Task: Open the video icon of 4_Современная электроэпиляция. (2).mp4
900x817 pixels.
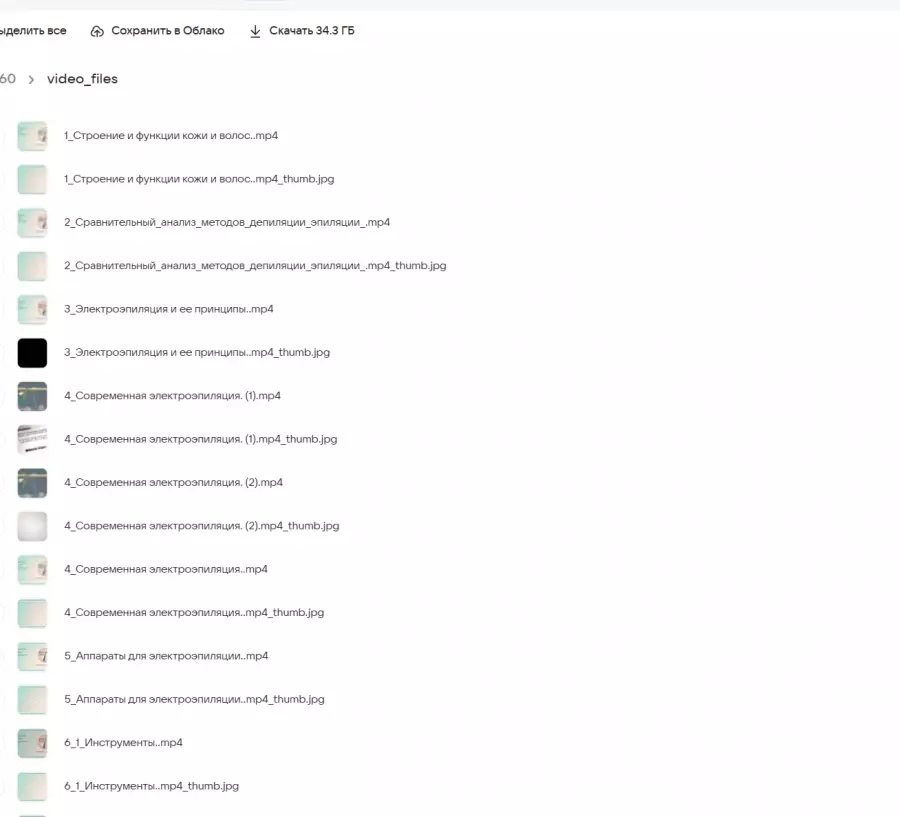Action: (x=32, y=483)
